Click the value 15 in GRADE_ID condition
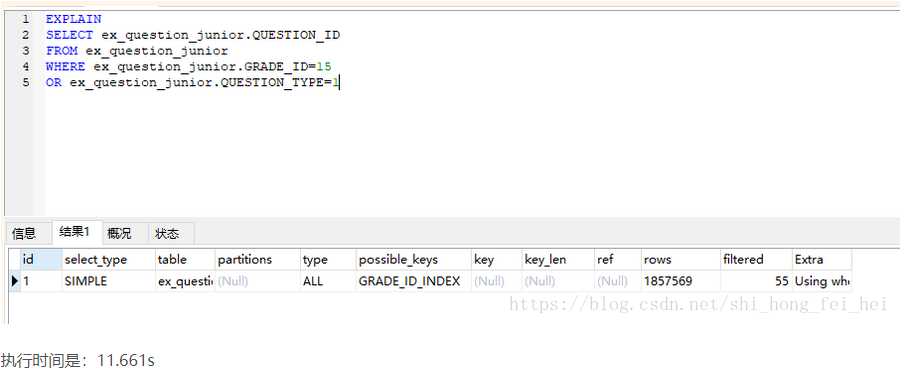The height and width of the screenshot is (383, 906). 324,66
